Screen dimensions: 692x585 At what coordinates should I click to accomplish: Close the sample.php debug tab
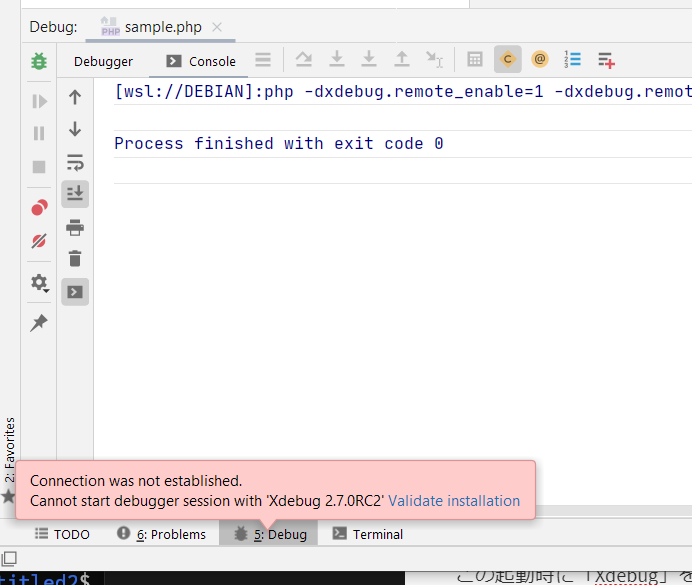[217, 27]
